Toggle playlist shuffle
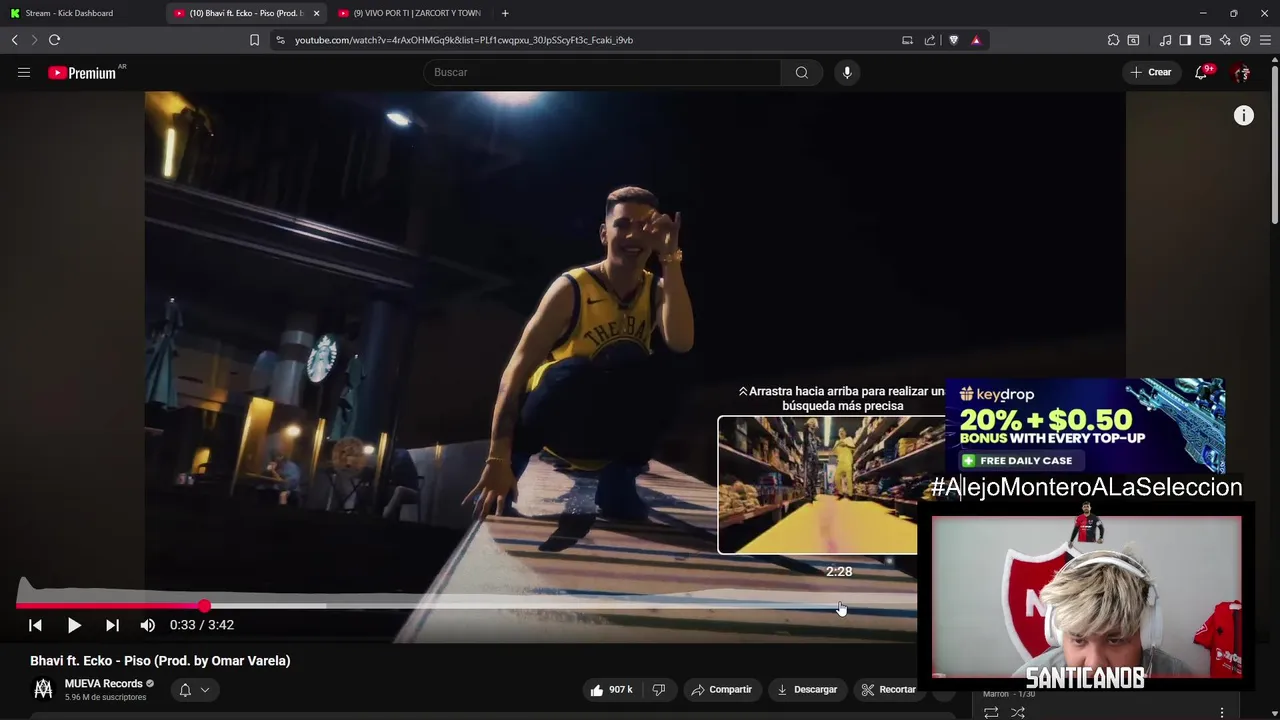 click(1018, 712)
